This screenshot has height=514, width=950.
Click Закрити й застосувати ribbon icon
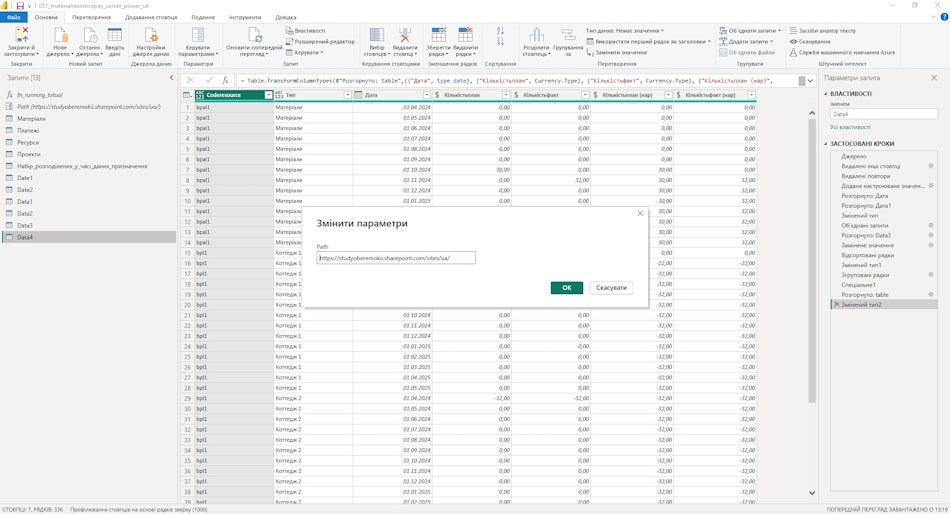click(21, 35)
